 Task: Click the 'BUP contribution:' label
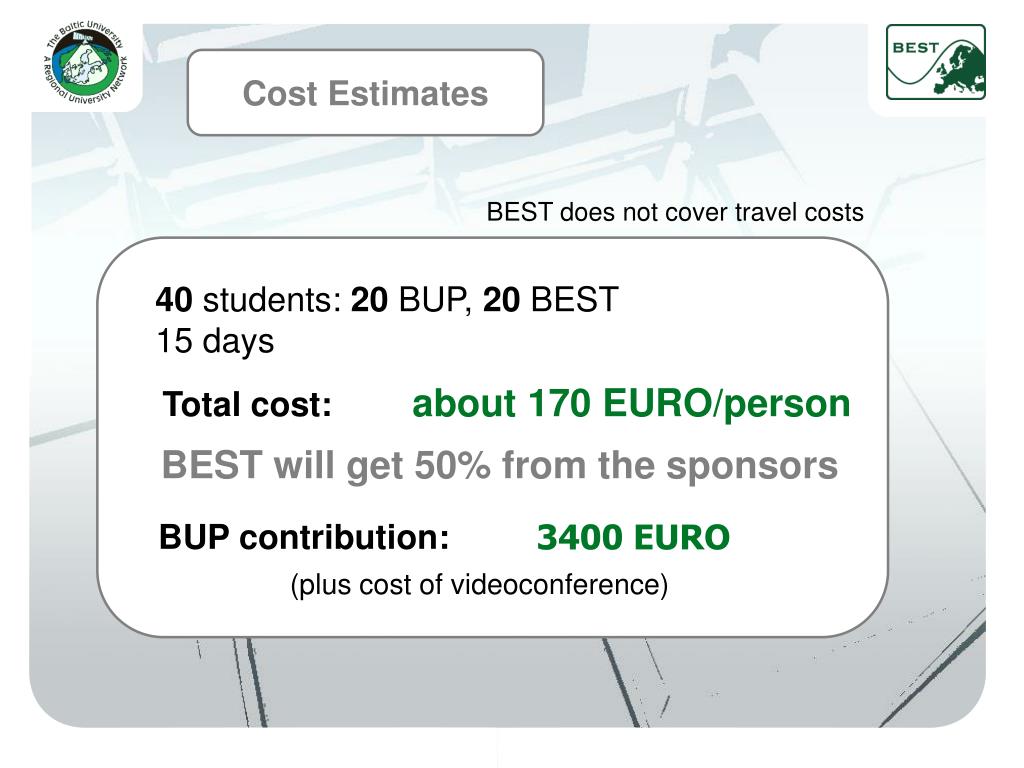[x=304, y=537]
